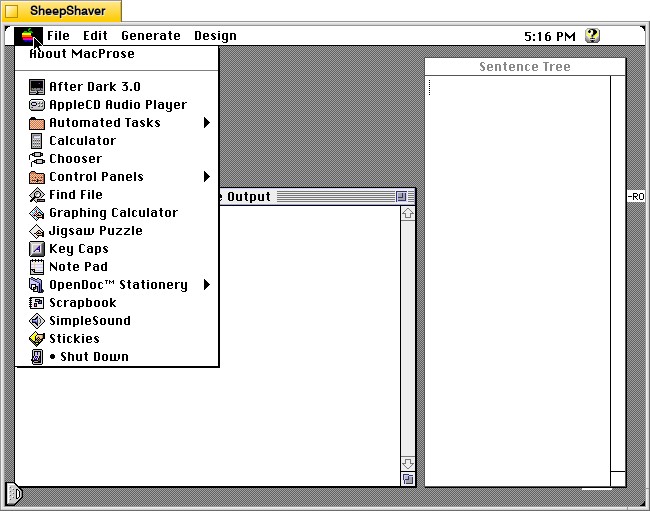Image resolution: width=650 pixels, height=511 pixels.
Task: Click the Sentence Tree window grow box
Action: tap(618, 479)
